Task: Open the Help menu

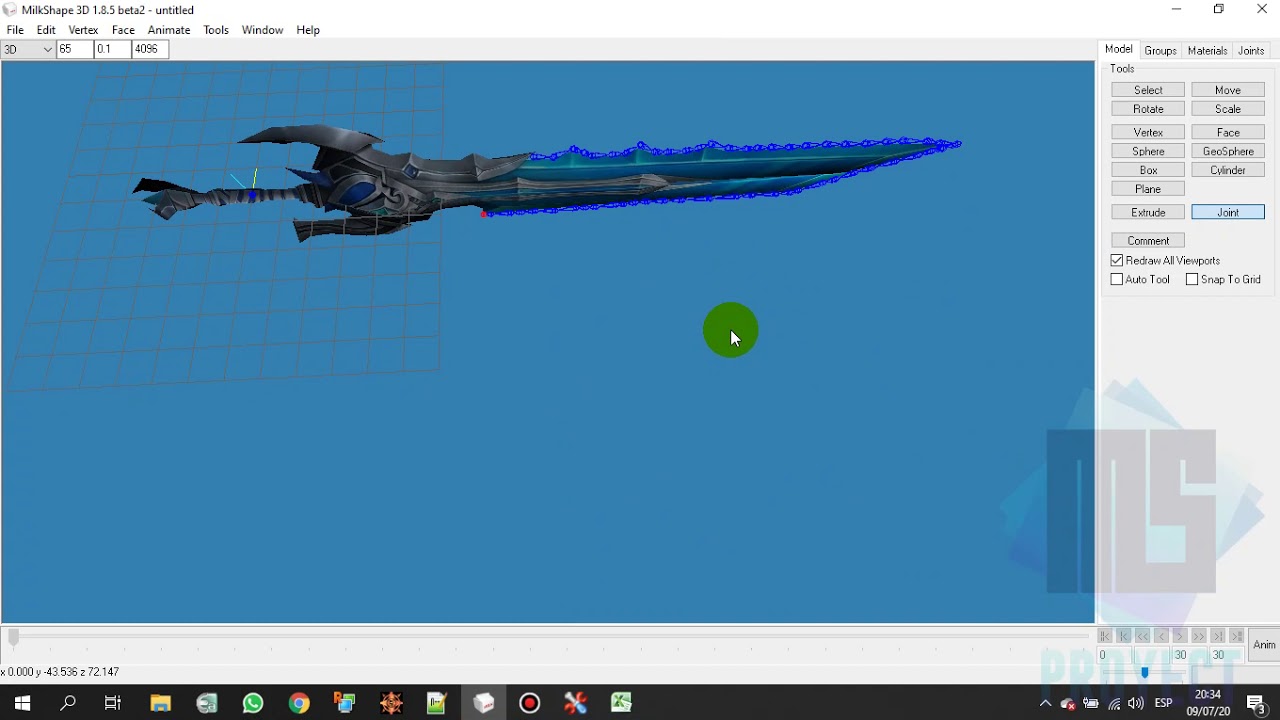Action: point(308,30)
